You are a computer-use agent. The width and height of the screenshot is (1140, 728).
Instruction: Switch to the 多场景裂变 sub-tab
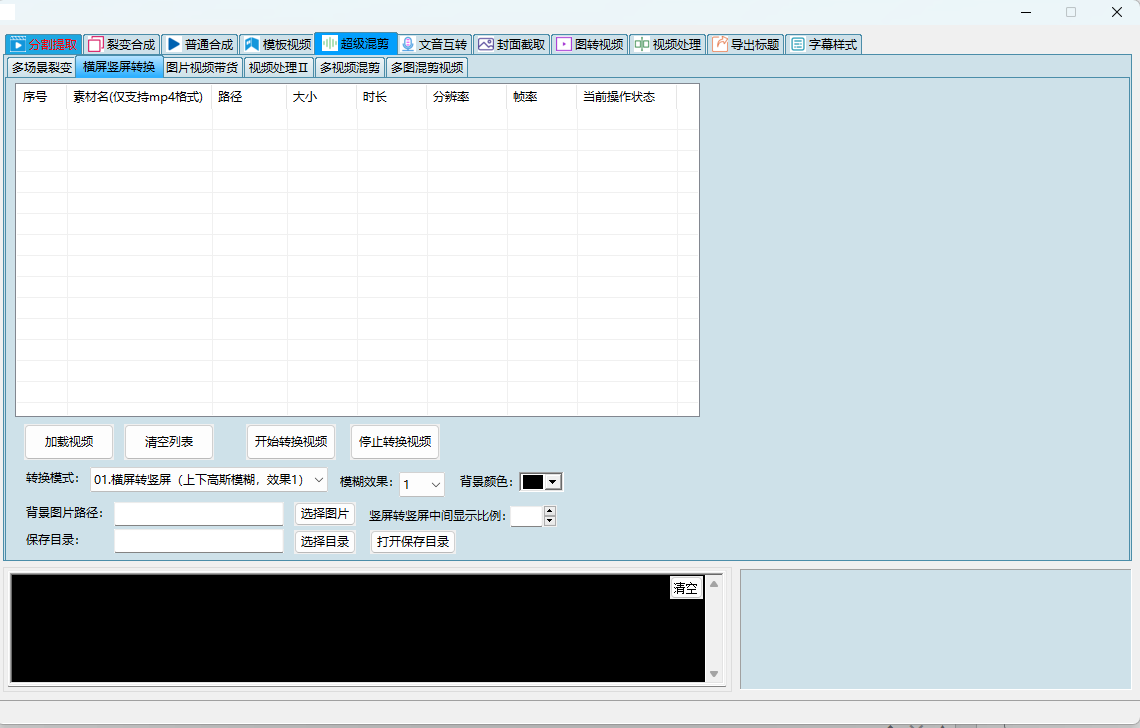click(41, 68)
